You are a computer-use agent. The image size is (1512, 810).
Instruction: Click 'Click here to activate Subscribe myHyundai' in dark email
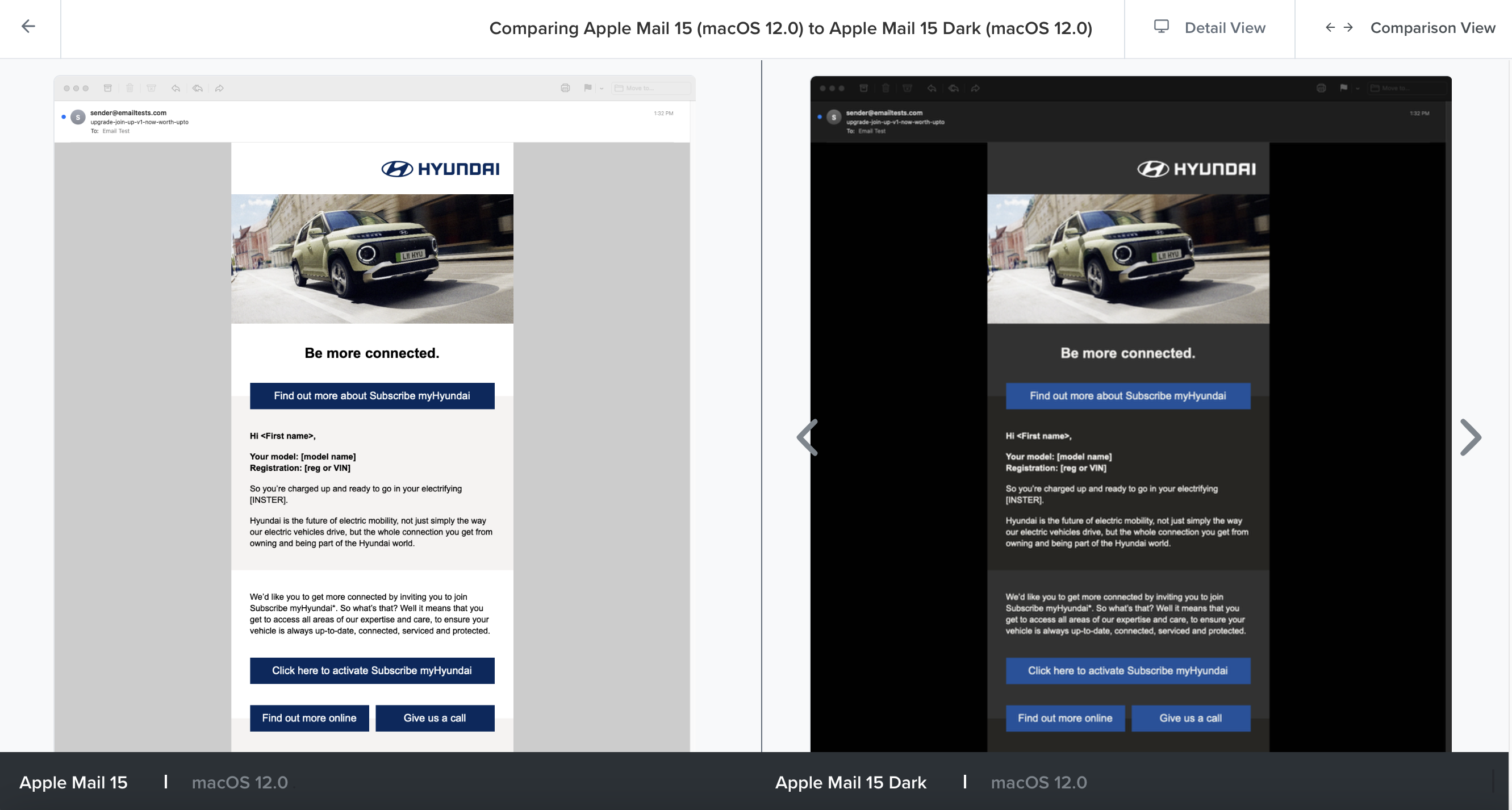(x=1128, y=671)
